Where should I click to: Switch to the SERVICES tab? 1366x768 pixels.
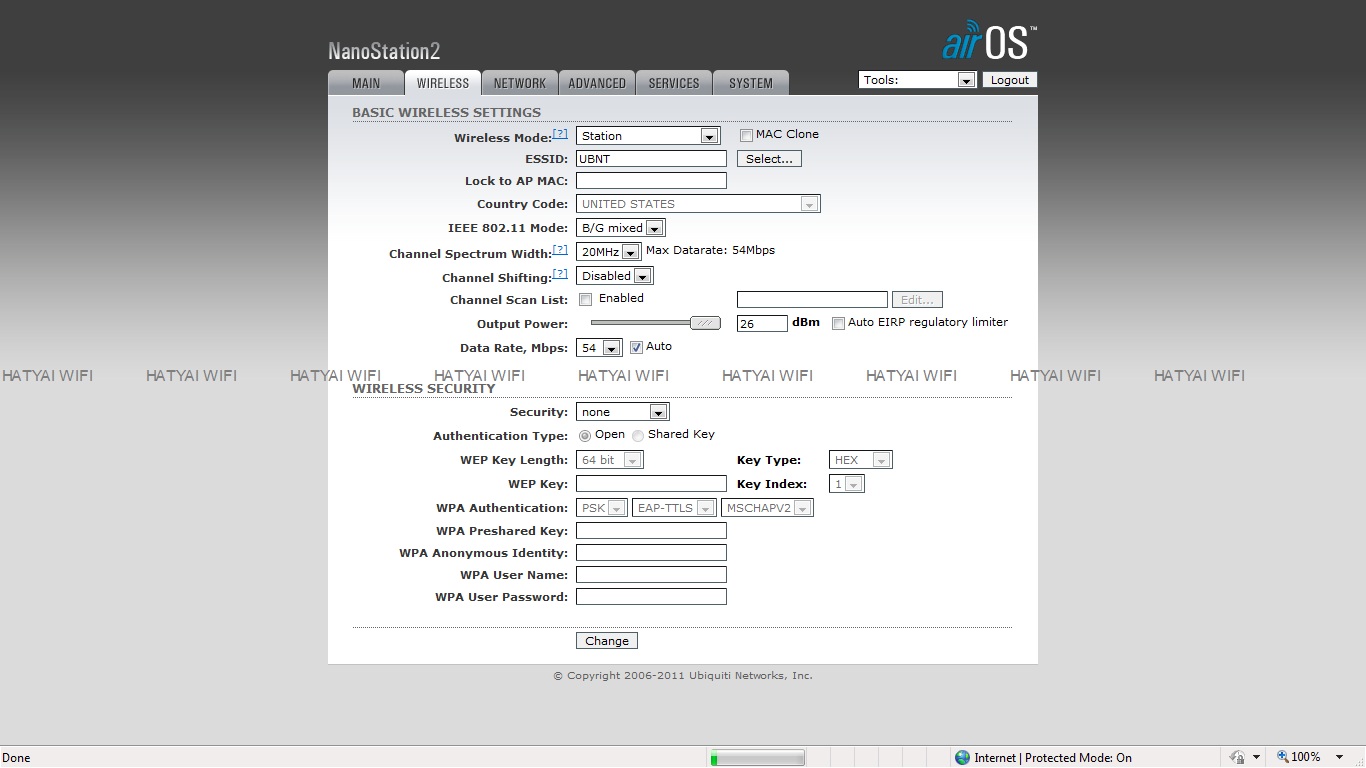(x=674, y=83)
